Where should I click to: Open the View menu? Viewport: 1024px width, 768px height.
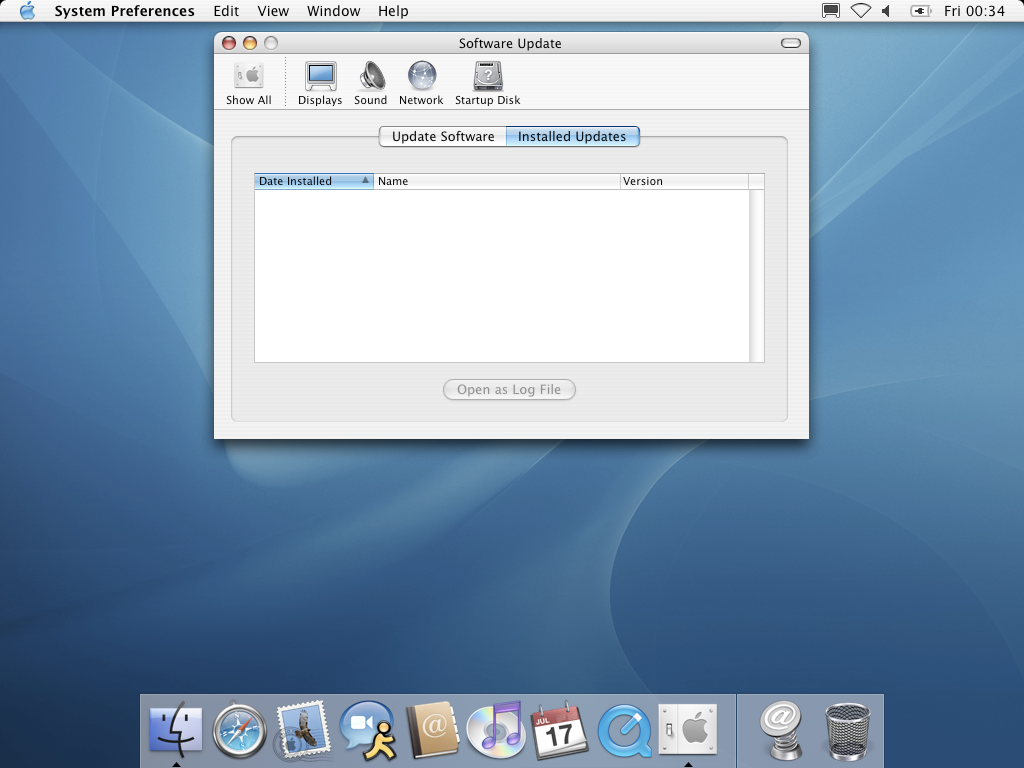pyautogui.click(x=273, y=11)
